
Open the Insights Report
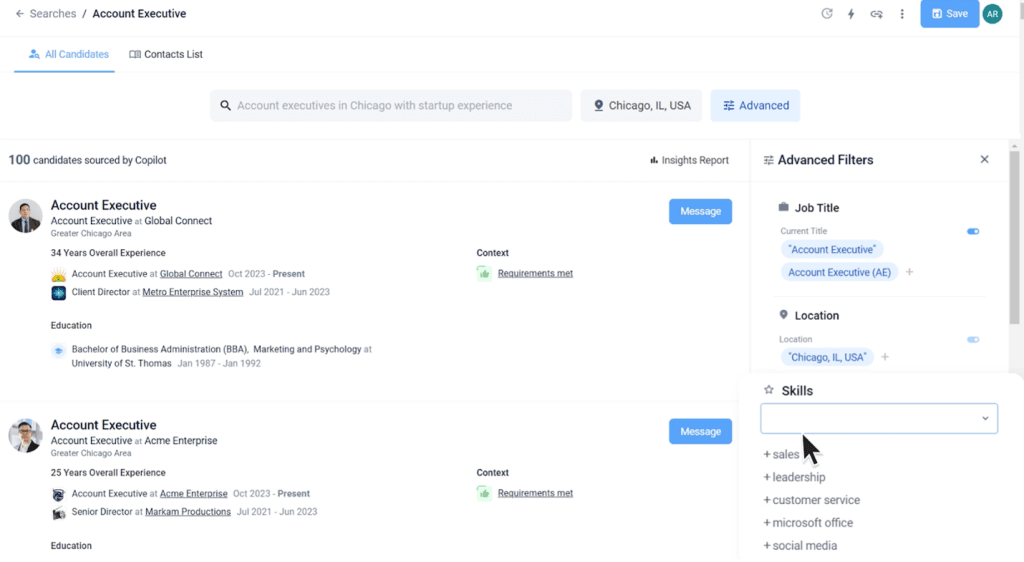pos(689,160)
